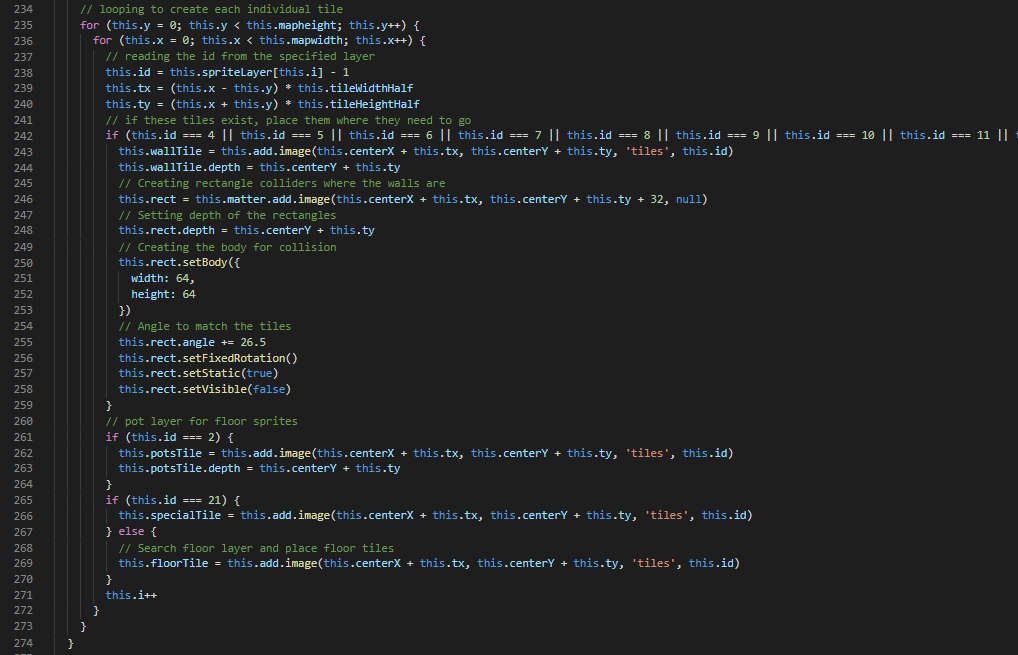Click 'setFixedRotation()' method call
Screen dimensions: 1018x655
pos(240,358)
